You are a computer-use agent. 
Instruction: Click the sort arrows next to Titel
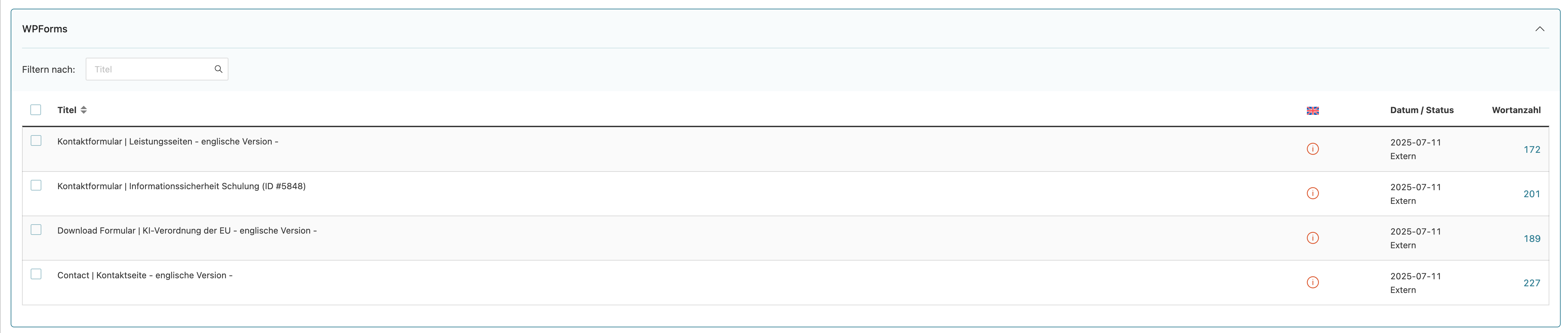pos(84,110)
